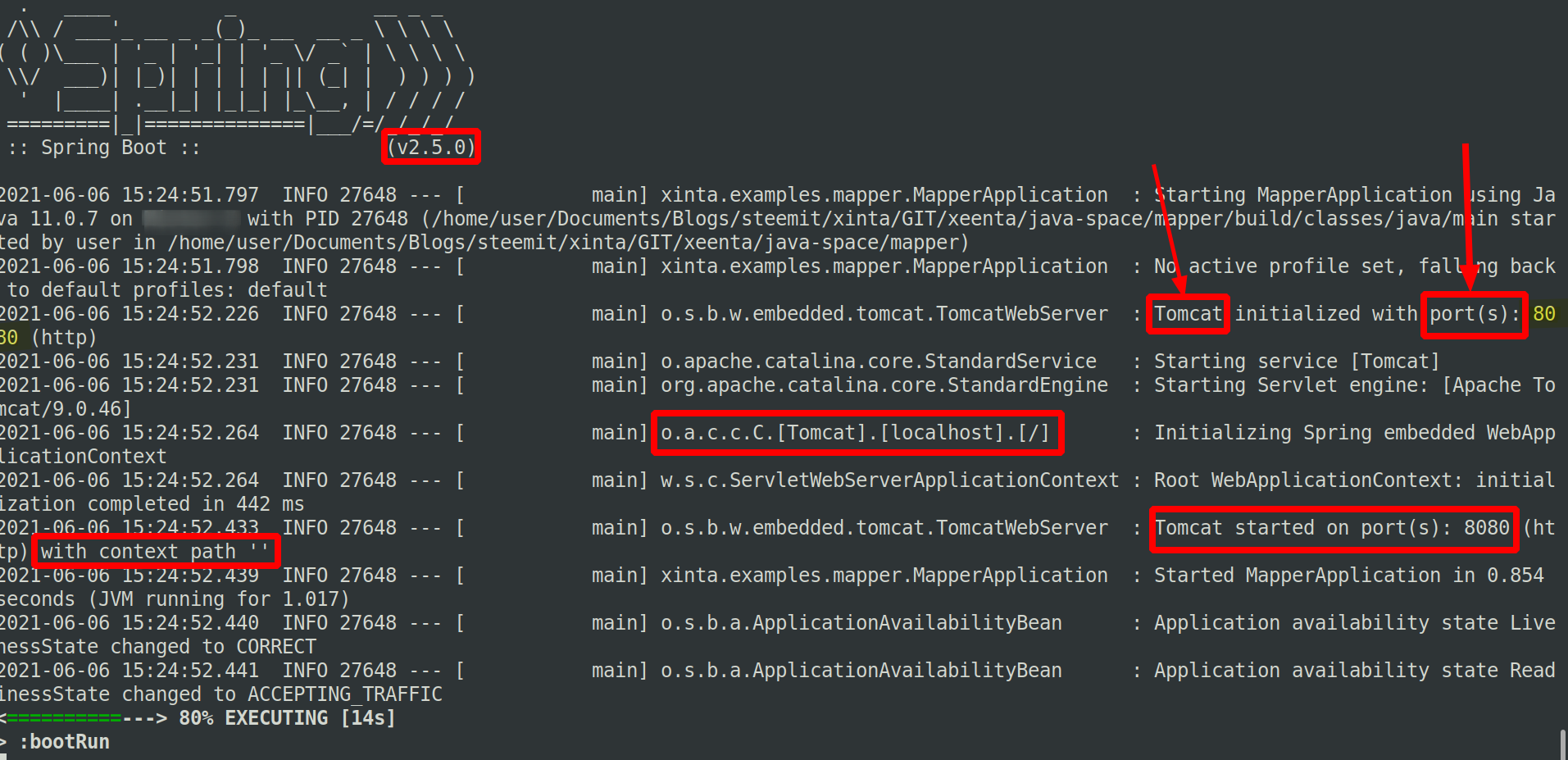This screenshot has height=760, width=1568.
Task: Click timestamp '2021-06-06 15:24:51.797'
Action: [130, 195]
